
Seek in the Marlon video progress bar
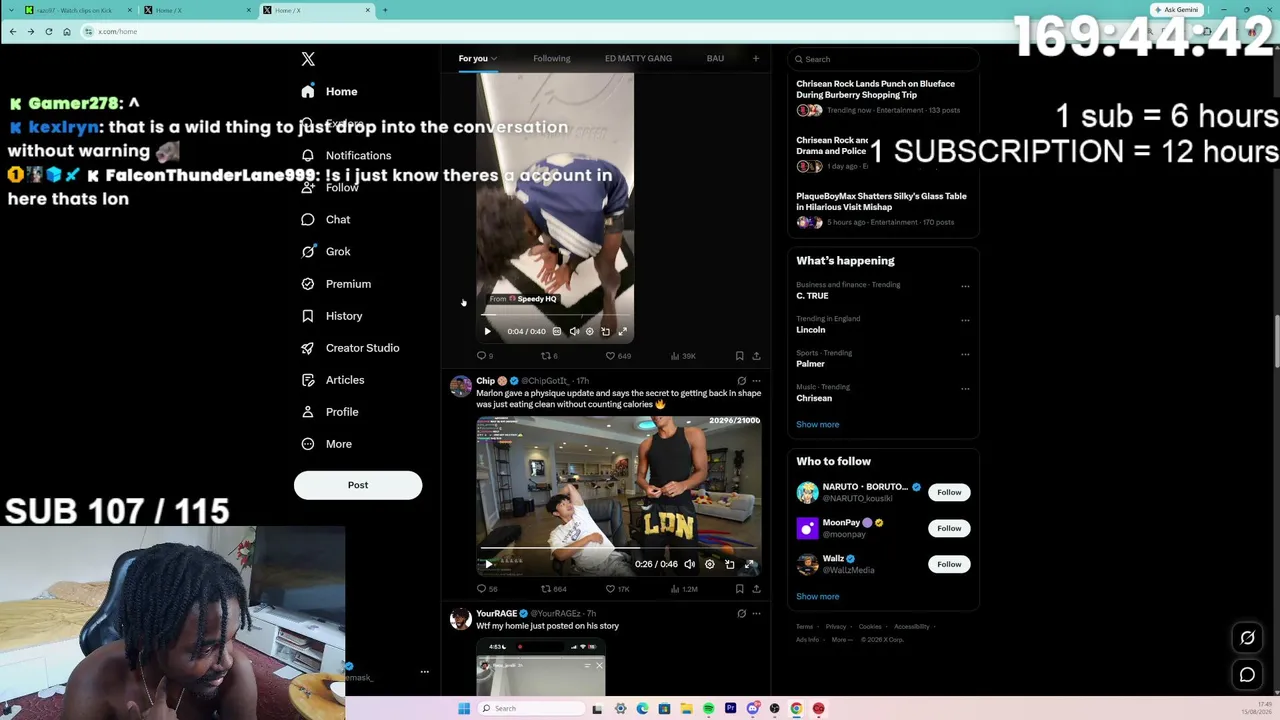[618, 548]
